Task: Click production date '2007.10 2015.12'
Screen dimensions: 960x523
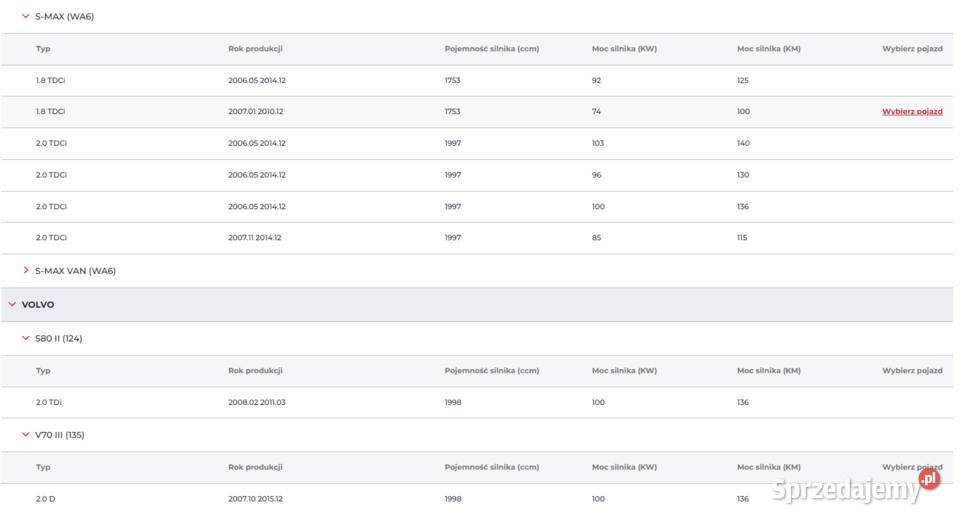Action: (256, 499)
